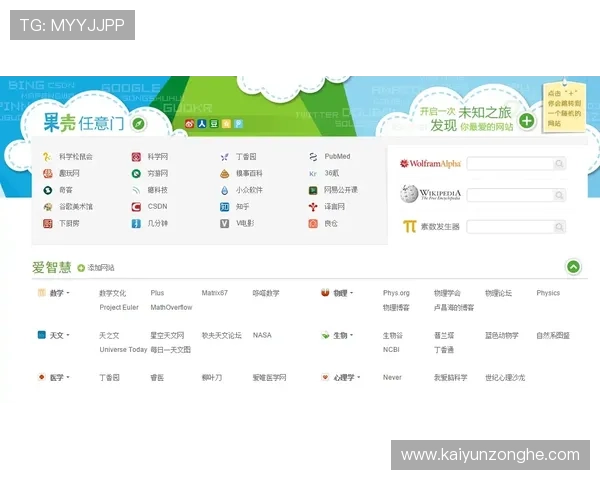Open the CSDN red C icon
The width and height of the screenshot is (600, 480).
(x=136, y=207)
